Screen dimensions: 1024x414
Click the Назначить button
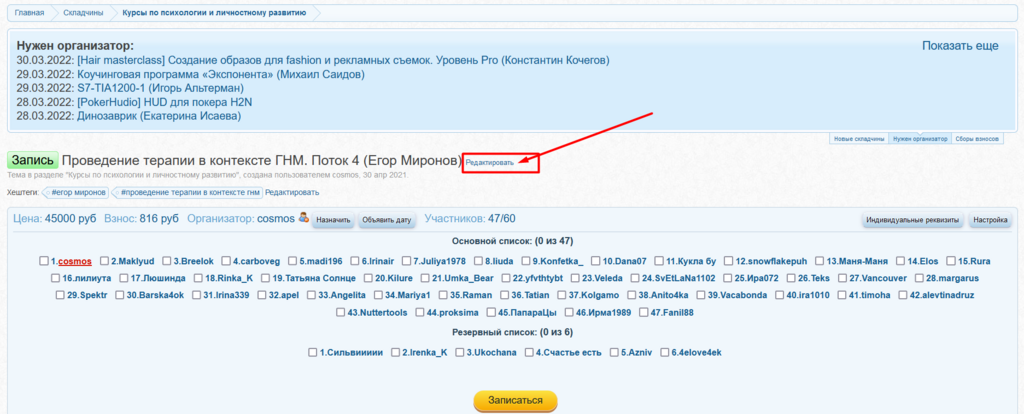333,220
